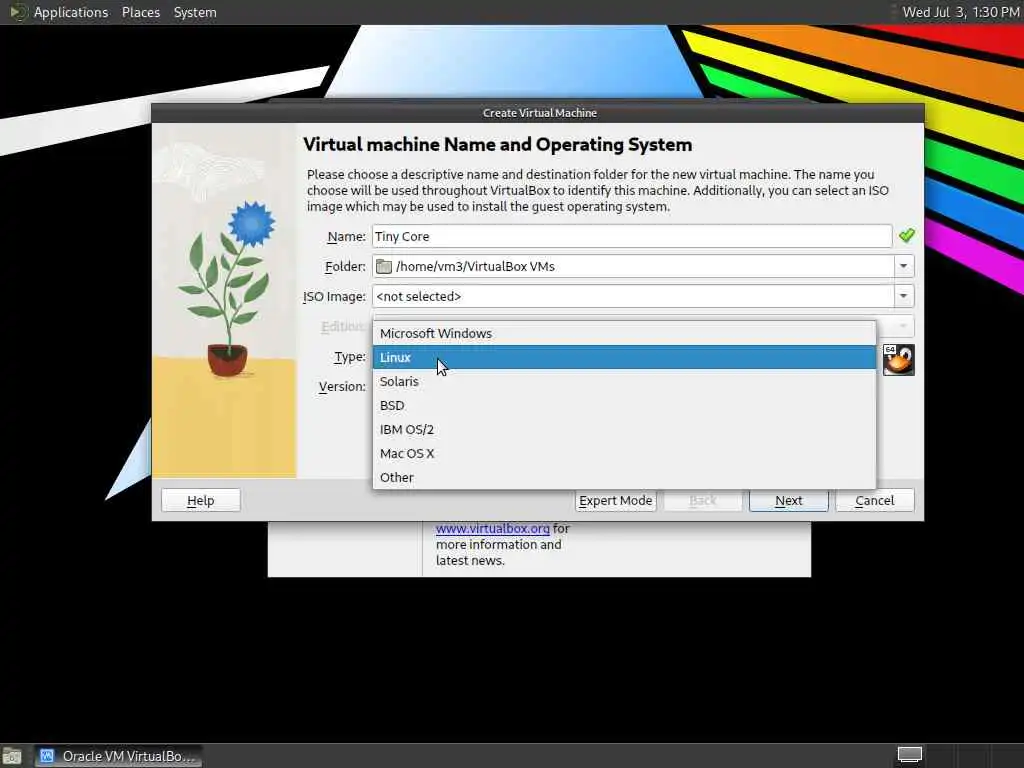Pick Other from the OS type list

(x=624, y=477)
